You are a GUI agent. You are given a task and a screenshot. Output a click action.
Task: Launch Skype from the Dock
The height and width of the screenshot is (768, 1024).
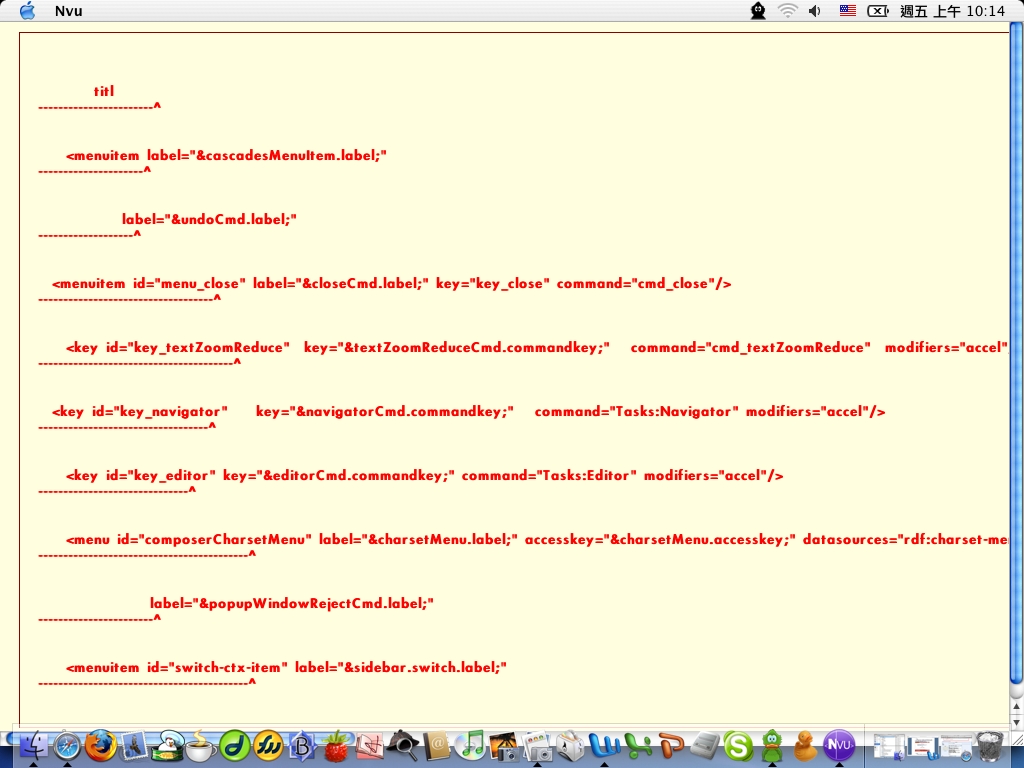[x=738, y=745]
